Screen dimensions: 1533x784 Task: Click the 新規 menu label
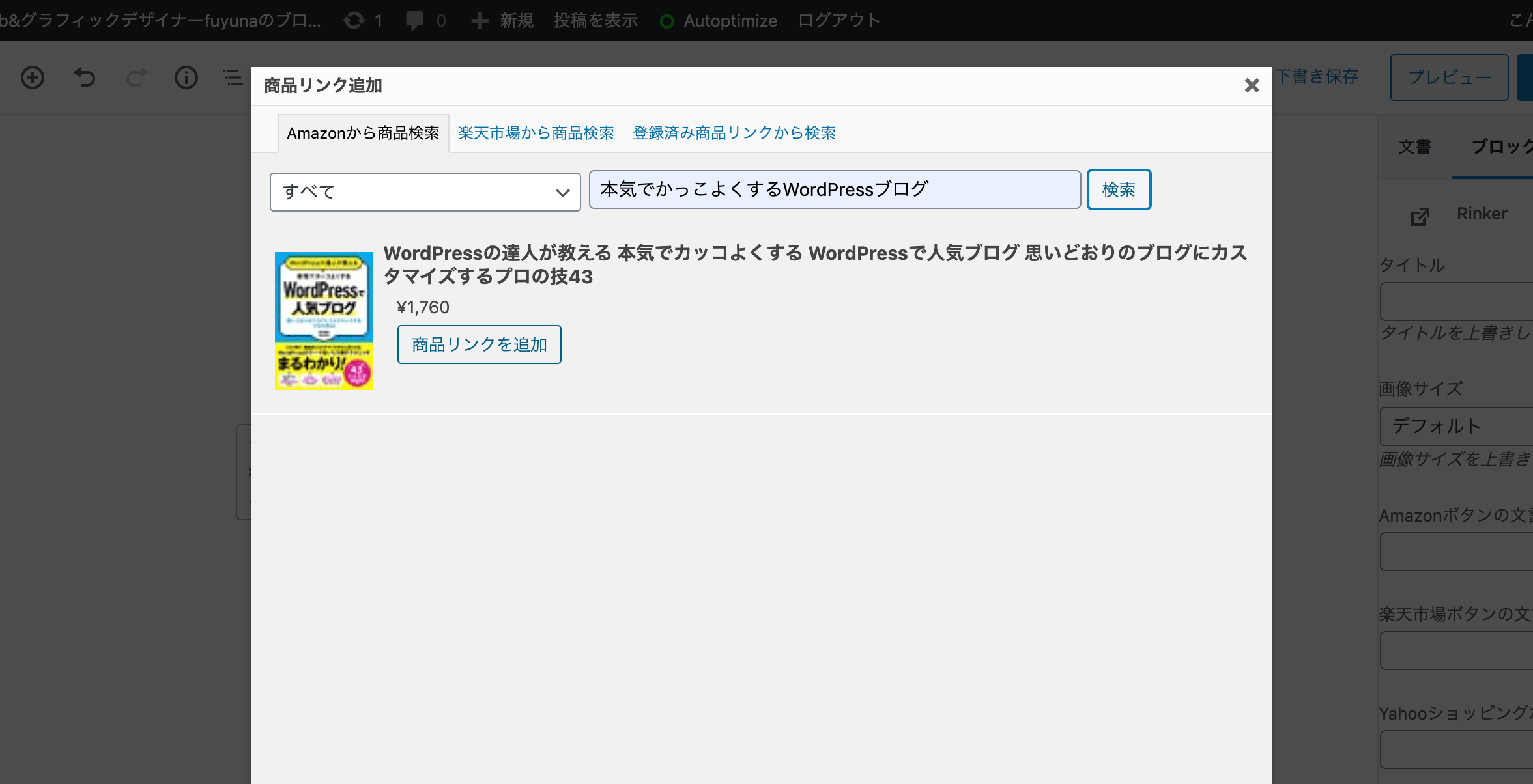point(517,21)
